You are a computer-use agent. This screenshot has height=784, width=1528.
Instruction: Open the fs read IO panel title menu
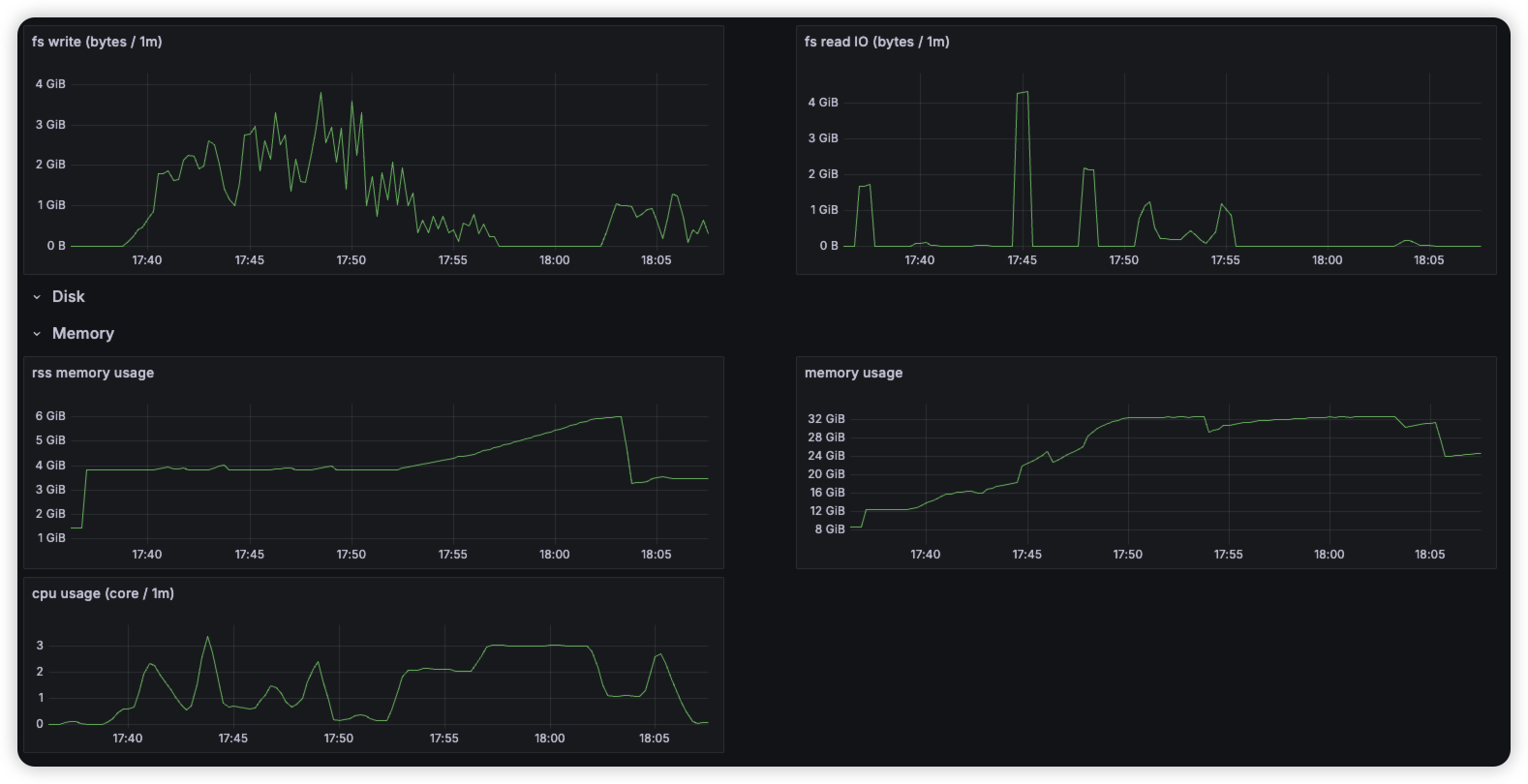point(876,42)
